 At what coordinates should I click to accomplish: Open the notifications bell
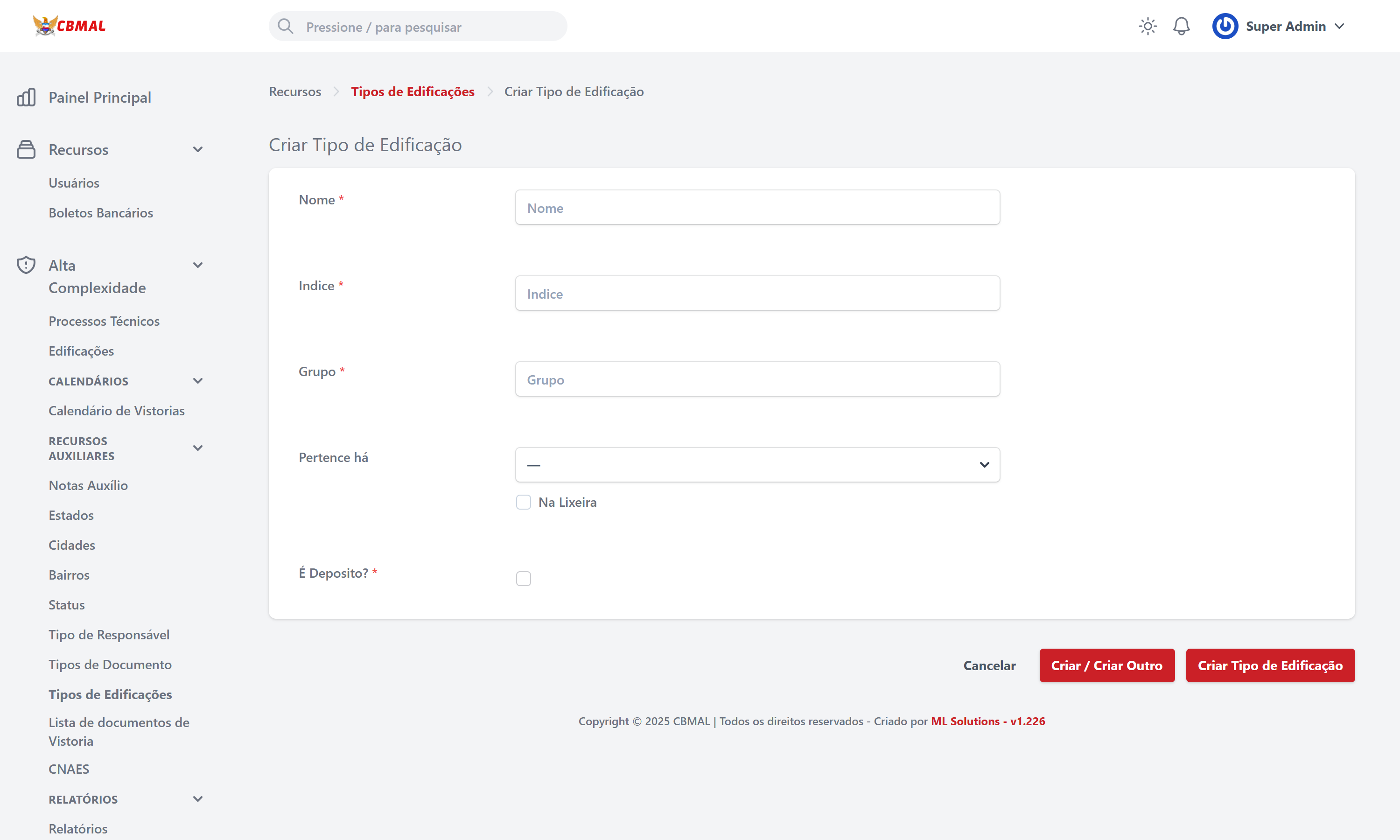[x=1181, y=26]
